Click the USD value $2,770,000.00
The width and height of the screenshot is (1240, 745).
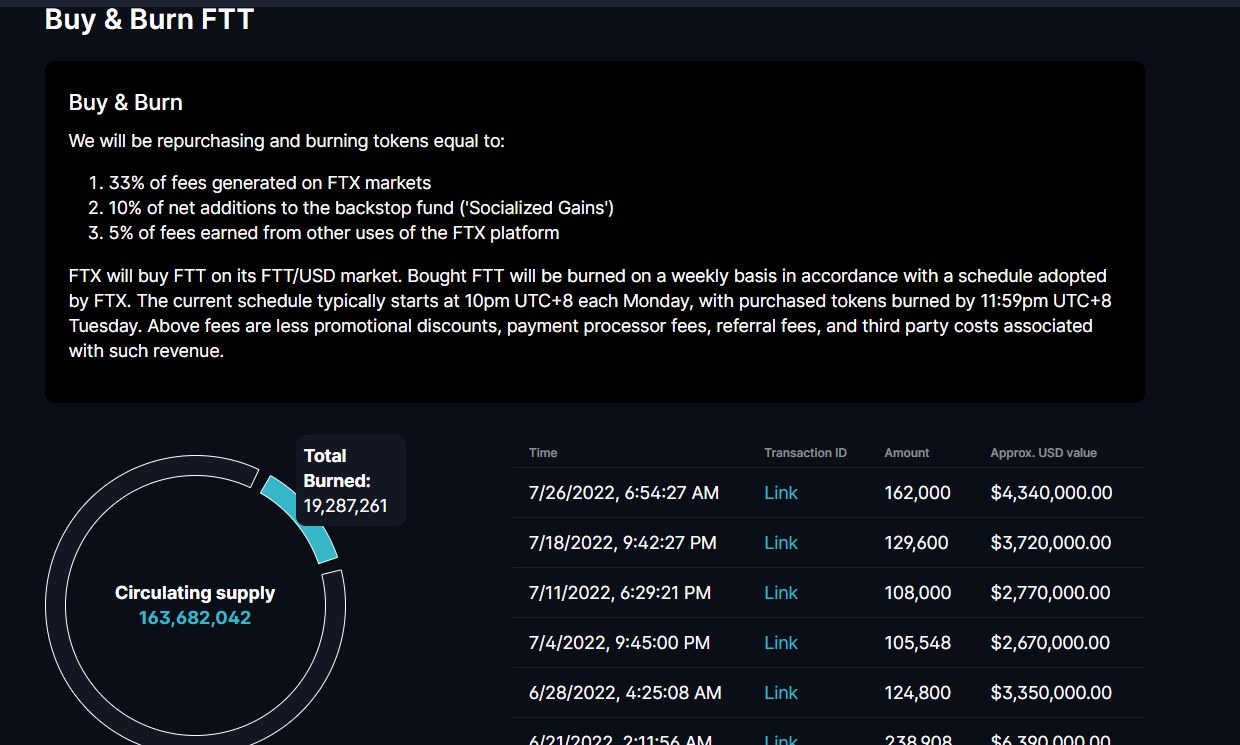[1051, 593]
